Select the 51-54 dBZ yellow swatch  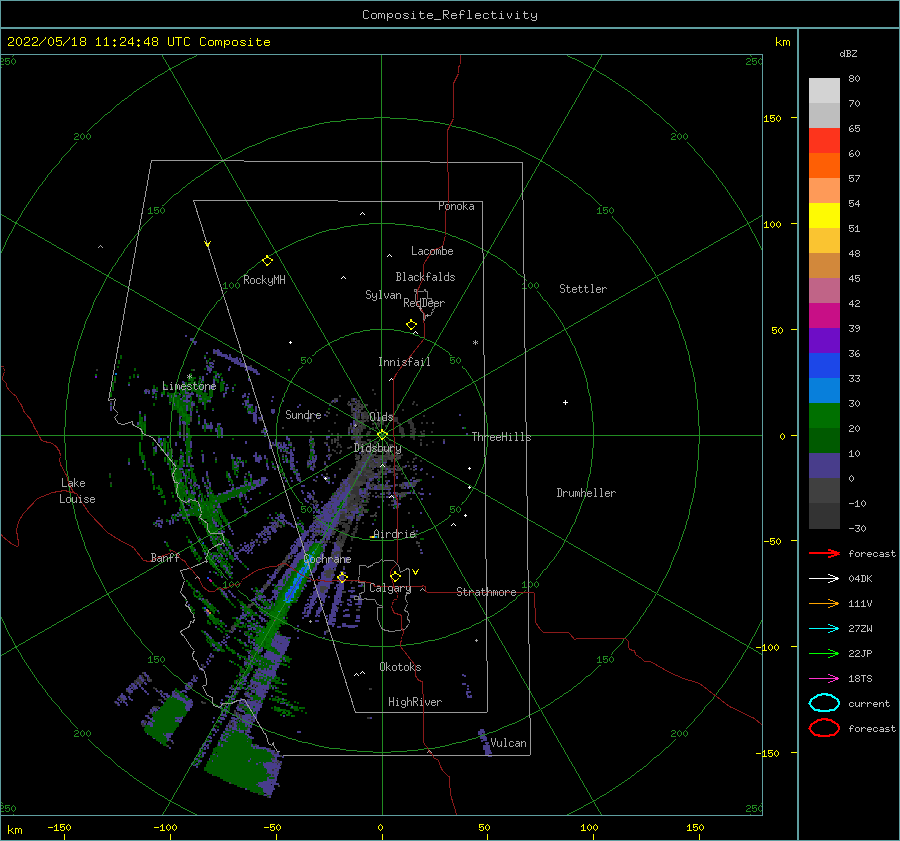(824, 215)
